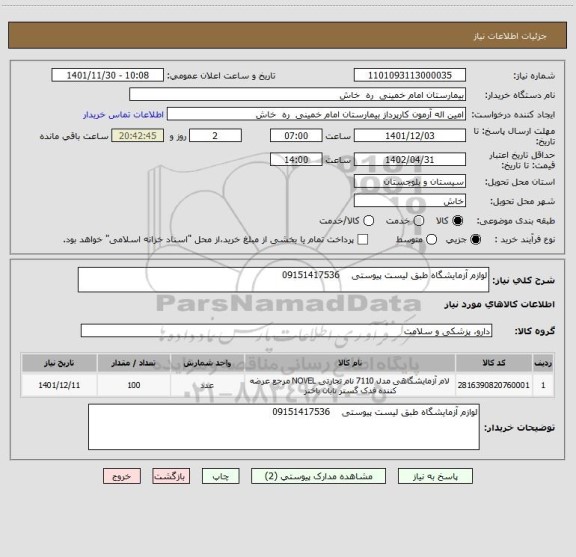576x557 pixels.
Task: Open the اطلاعات تماس خریدار link
Action: (x=123, y=115)
